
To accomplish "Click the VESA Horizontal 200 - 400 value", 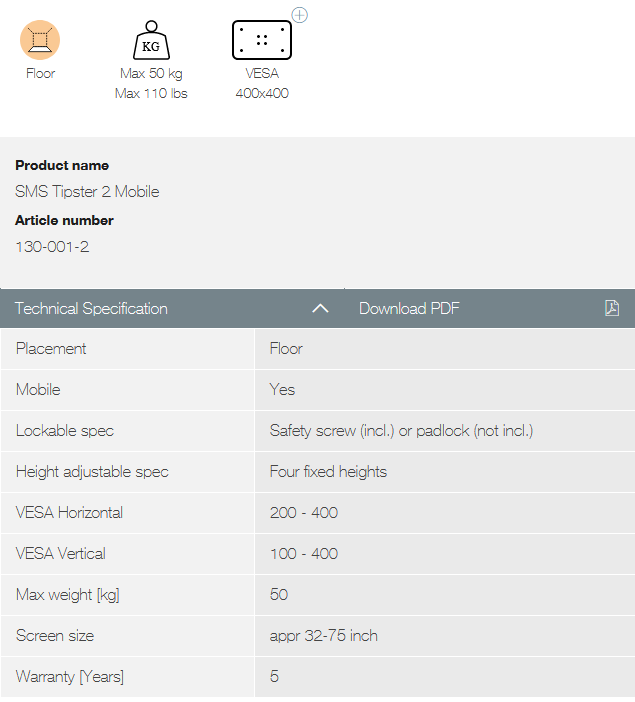I will coord(304,512).
